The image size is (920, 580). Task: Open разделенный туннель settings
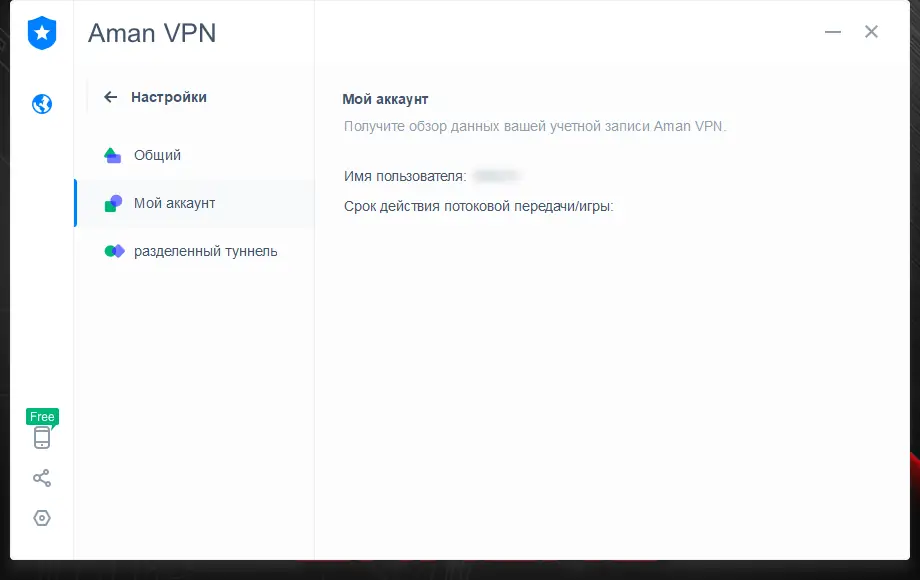click(207, 251)
